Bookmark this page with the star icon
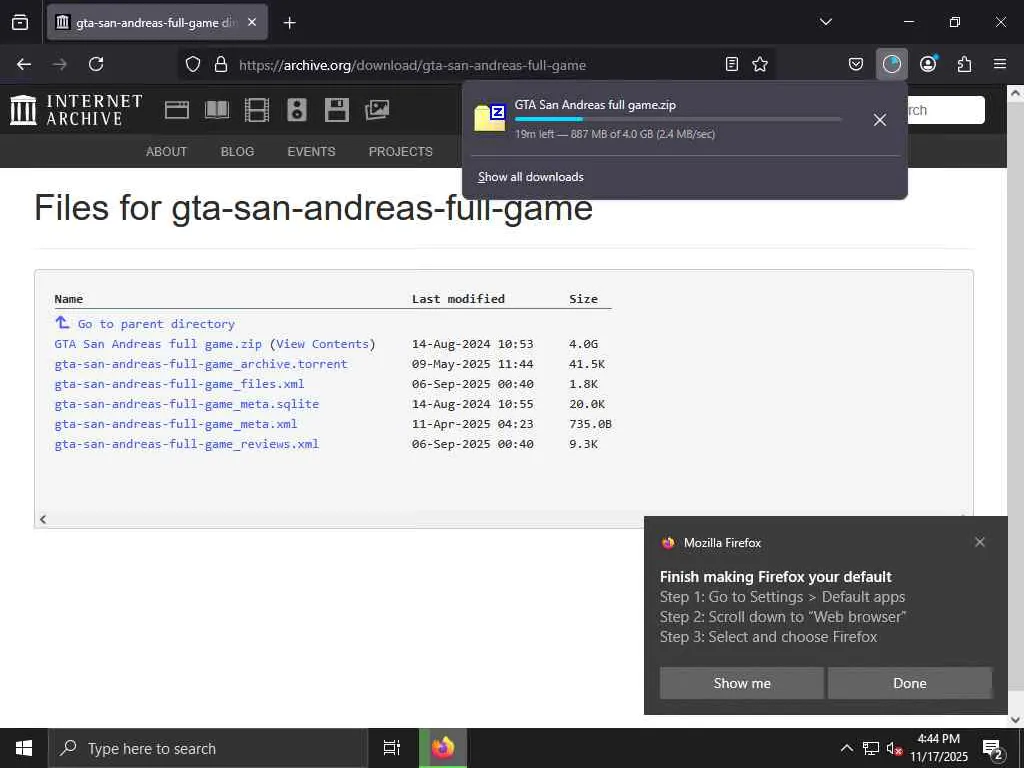1024x768 pixels. pyautogui.click(x=760, y=64)
